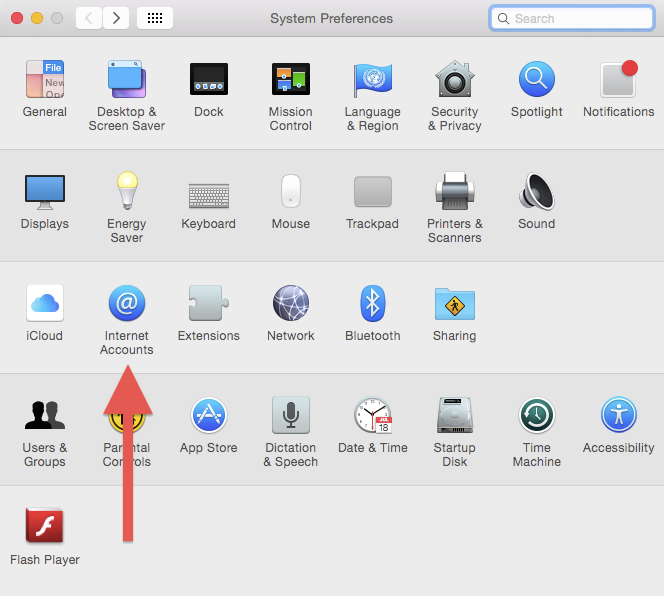Open Mouse preferences

tap(291, 191)
